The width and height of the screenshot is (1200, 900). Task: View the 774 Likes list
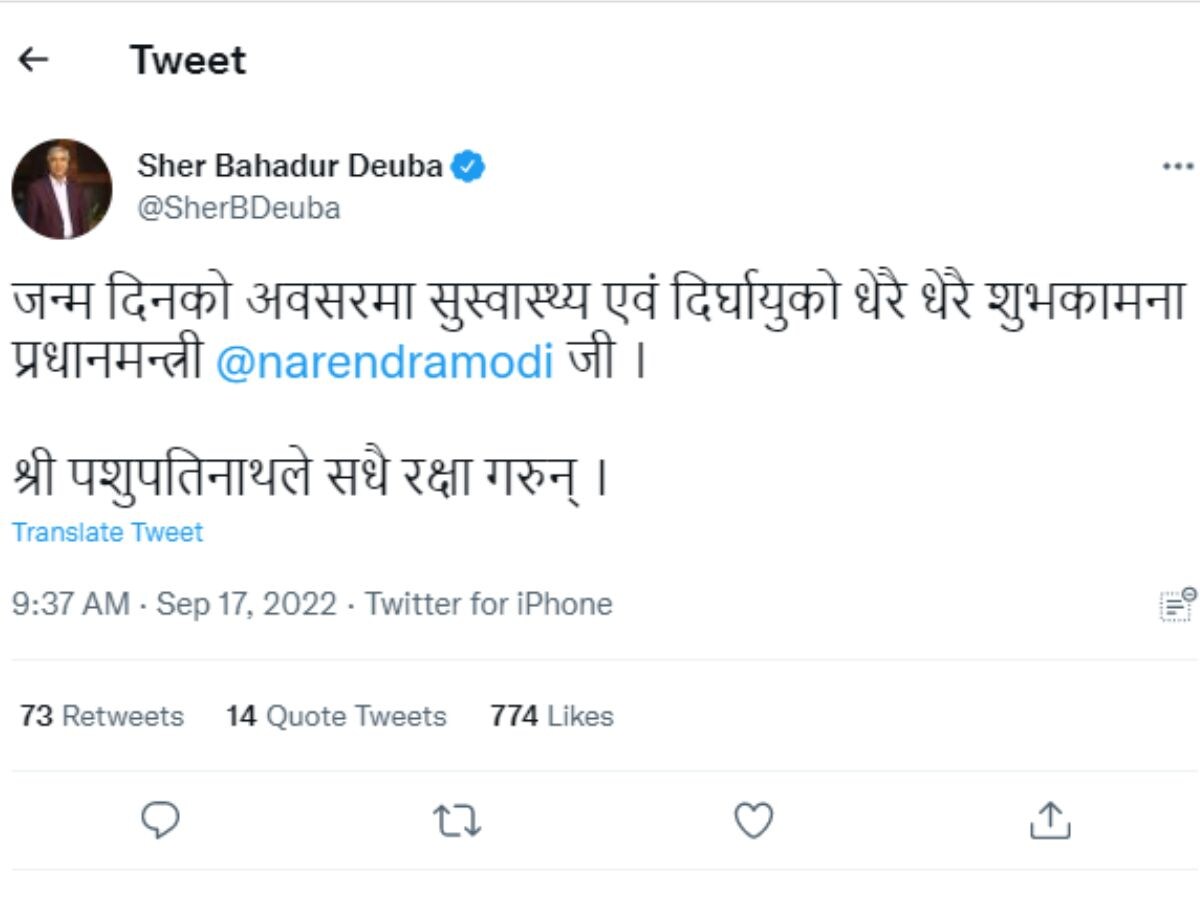552,716
